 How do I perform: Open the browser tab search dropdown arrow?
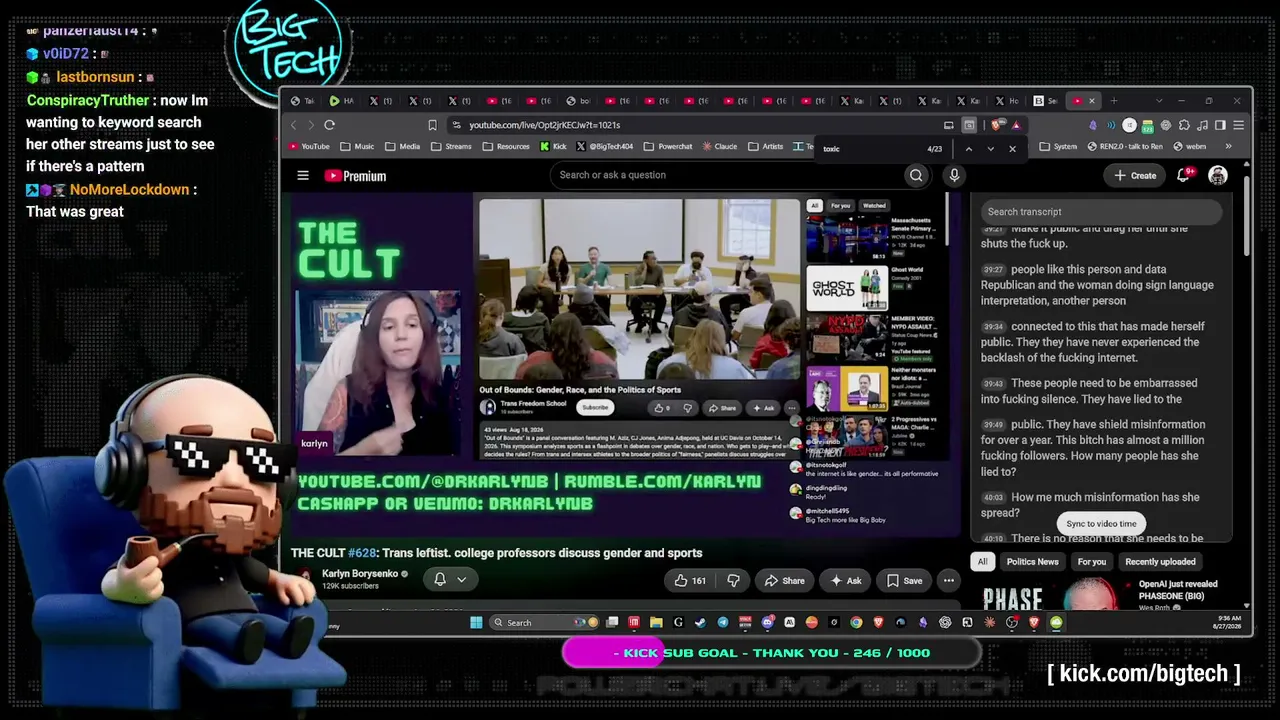coord(1159,101)
